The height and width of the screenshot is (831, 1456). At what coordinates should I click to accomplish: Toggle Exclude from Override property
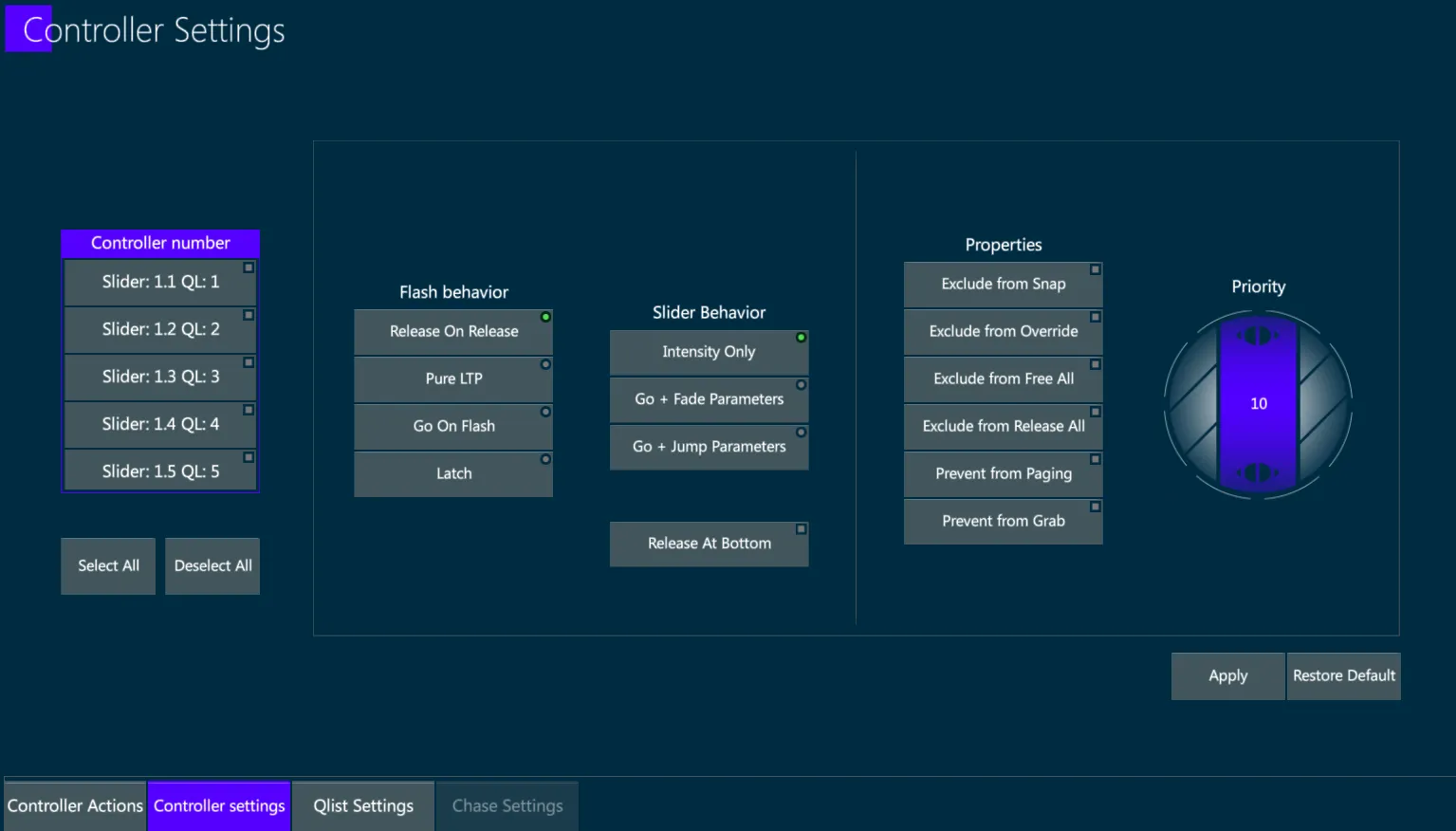(x=1004, y=331)
